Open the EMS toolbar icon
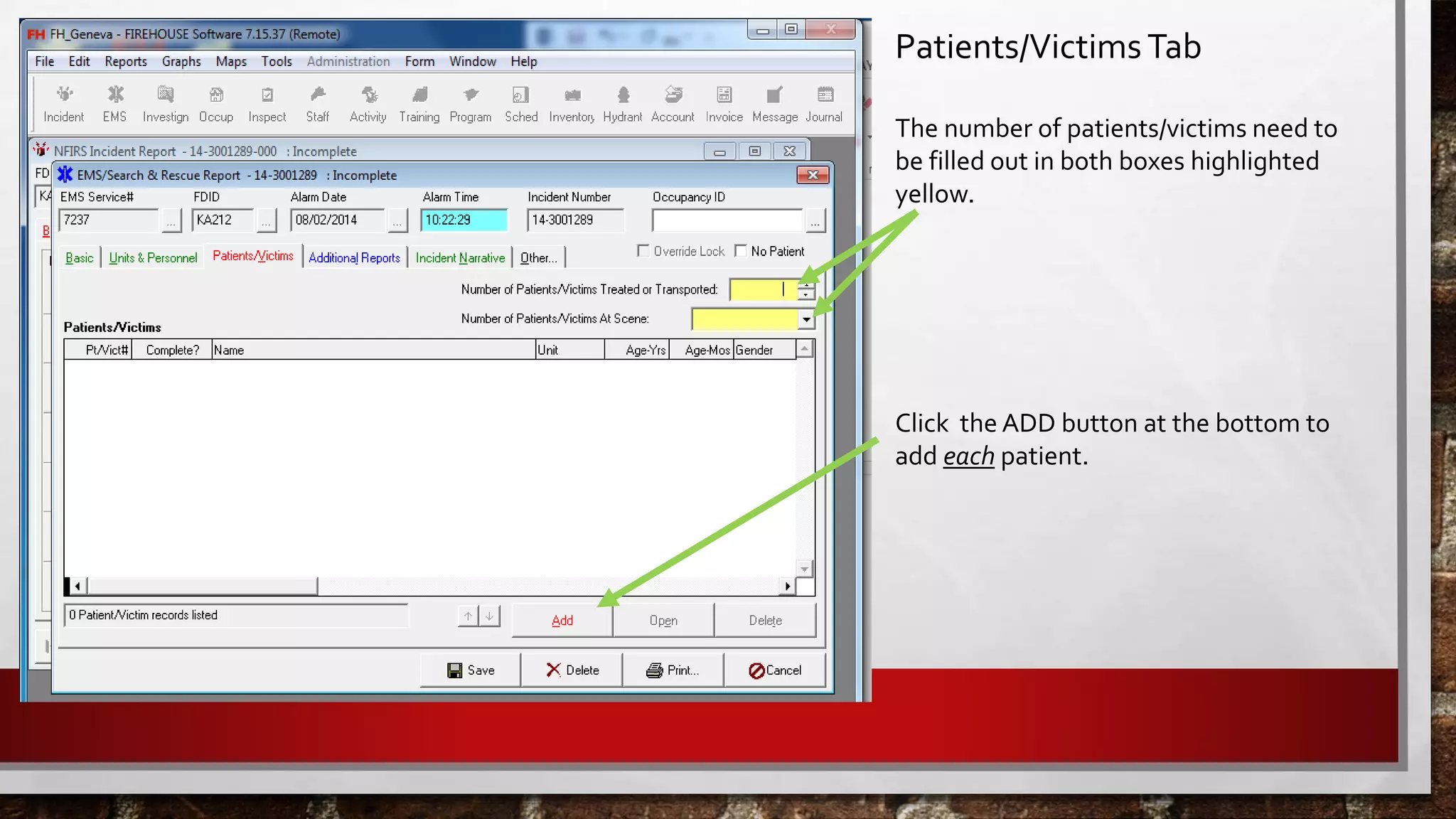This screenshot has width=1456, height=819. pyautogui.click(x=114, y=104)
